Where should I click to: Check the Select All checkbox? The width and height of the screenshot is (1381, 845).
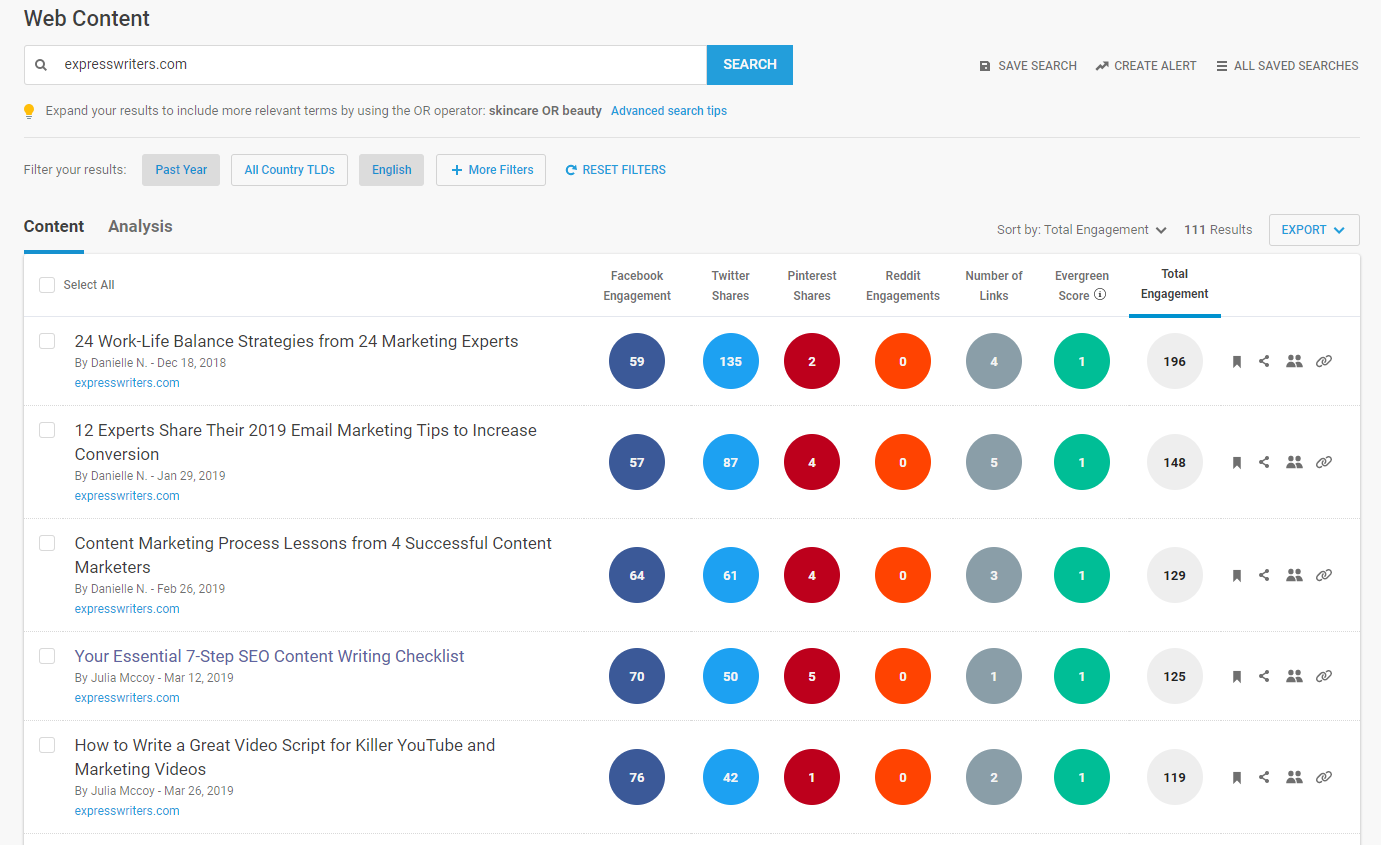47,285
